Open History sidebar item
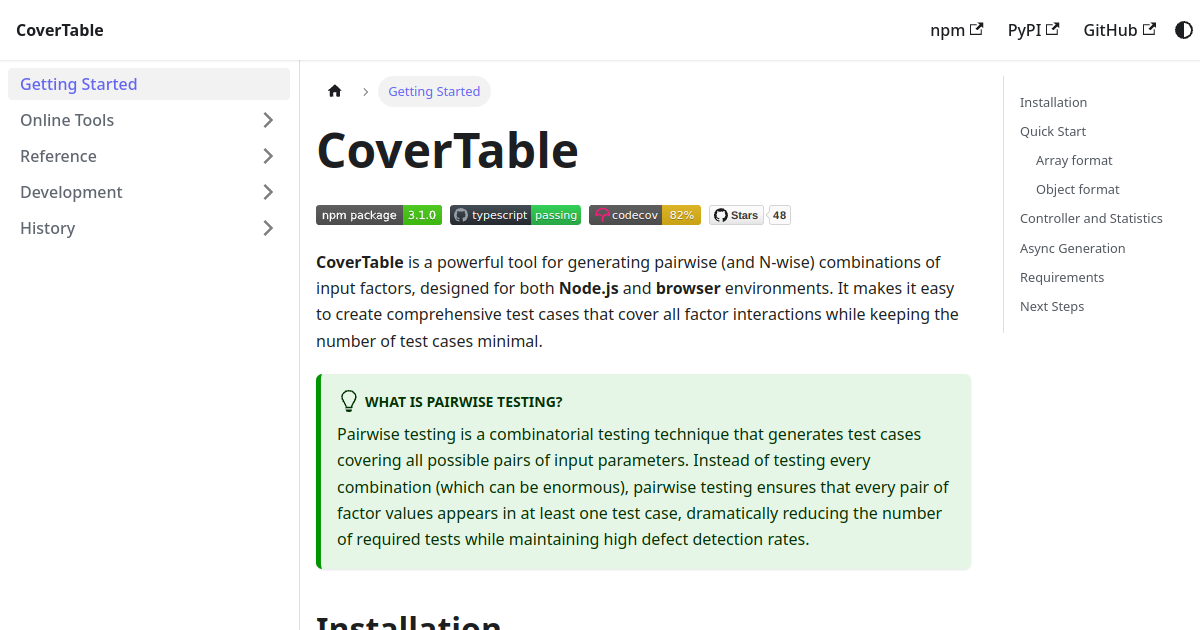The height and width of the screenshot is (630, 1200). (x=129, y=228)
